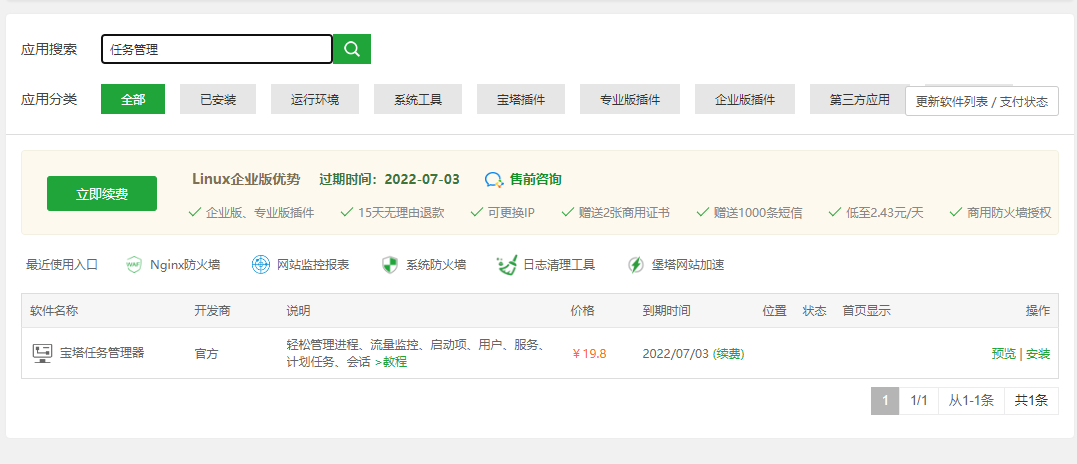Click the (续费) renew link
1077x464 pixels.
(729, 353)
